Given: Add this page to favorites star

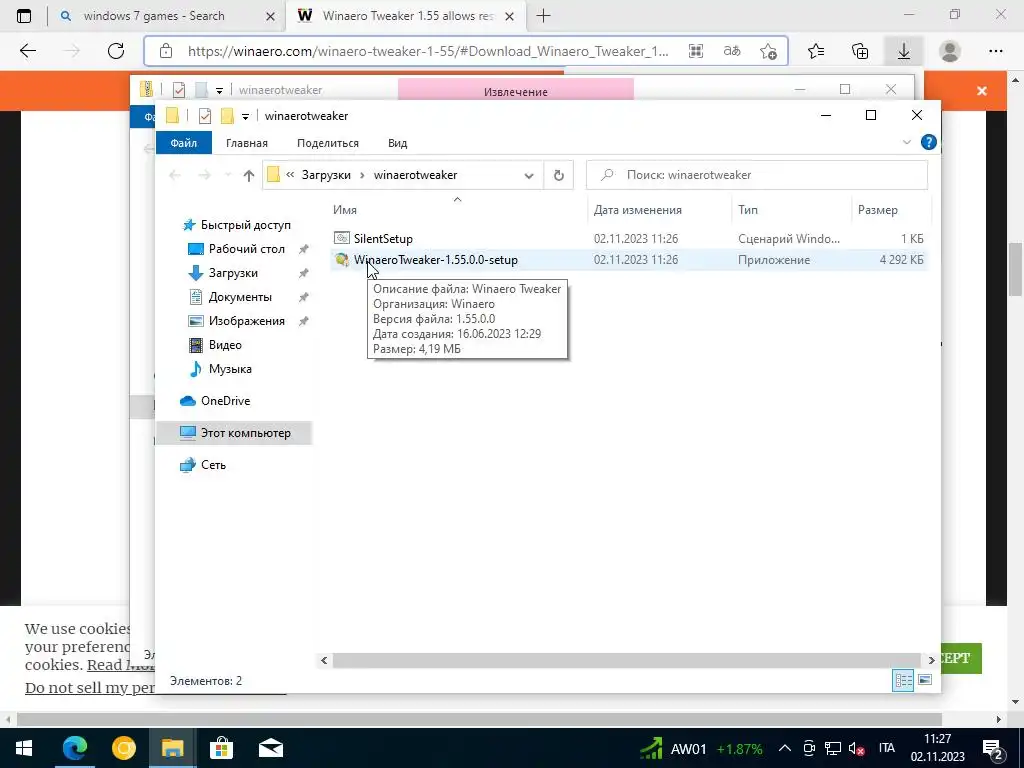Looking at the screenshot, I should [769, 51].
